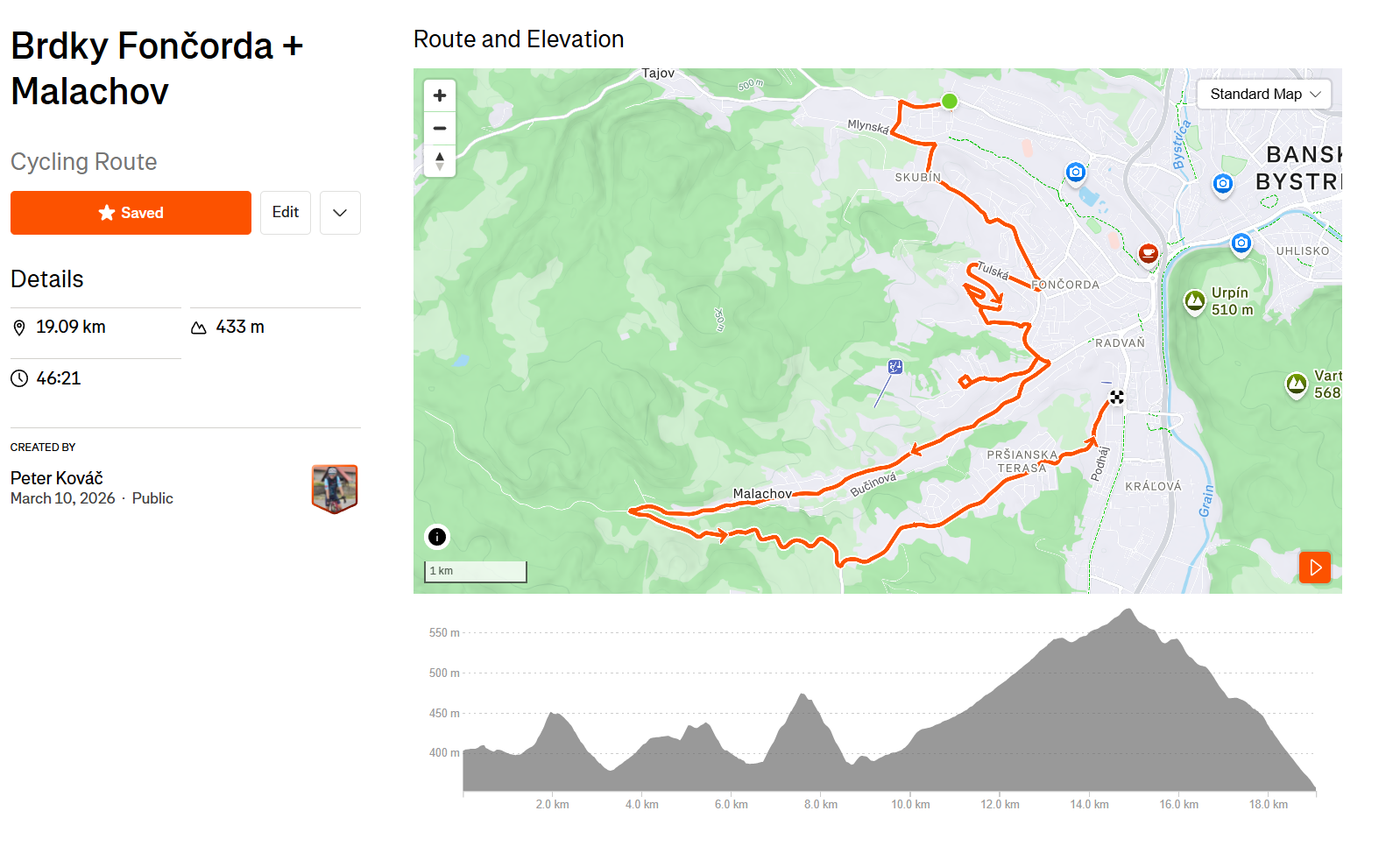Click the 1 km map scale bar

(476, 571)
